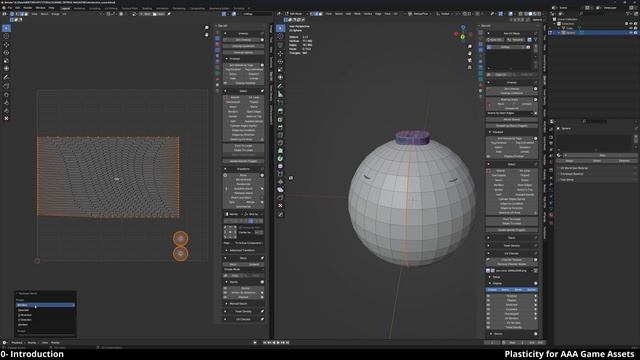Viewport: 640px width, 360px height.
Task: Click Isolate Islands button in UV editor sidebar
Action: pos(243,161)
